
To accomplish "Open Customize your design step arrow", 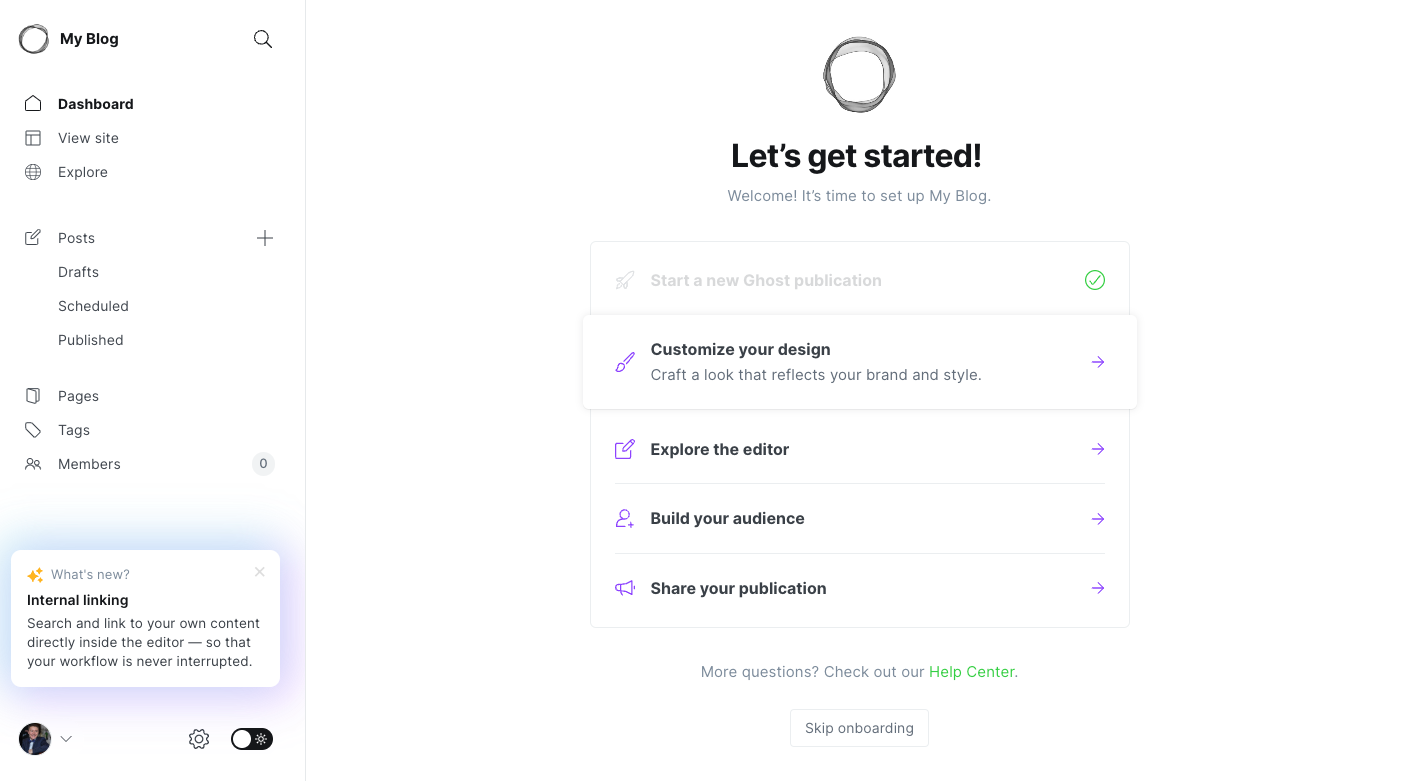I will 1097,362.
